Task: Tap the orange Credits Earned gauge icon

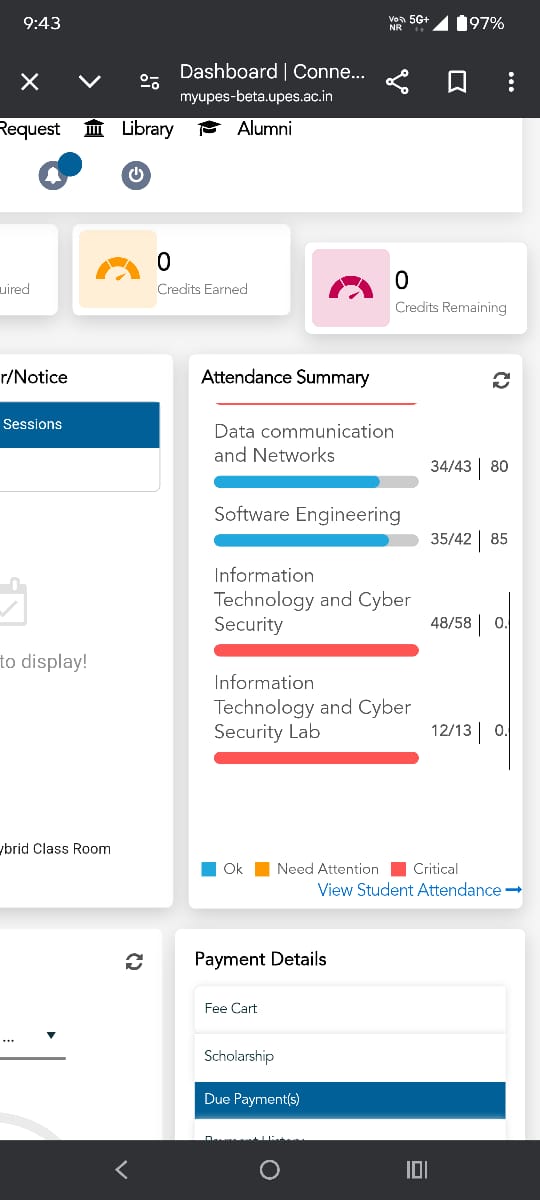Action: tap(118, 269)
